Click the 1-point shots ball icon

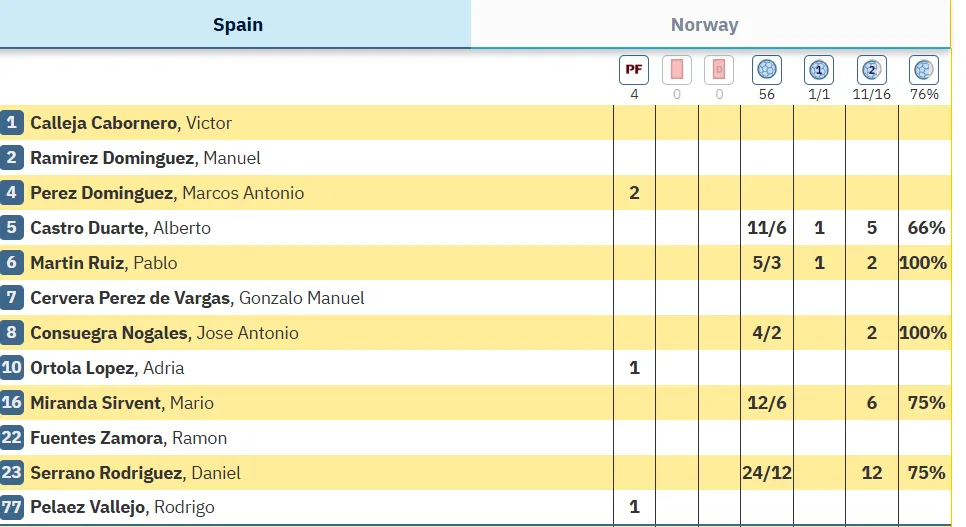pos(819,70)
